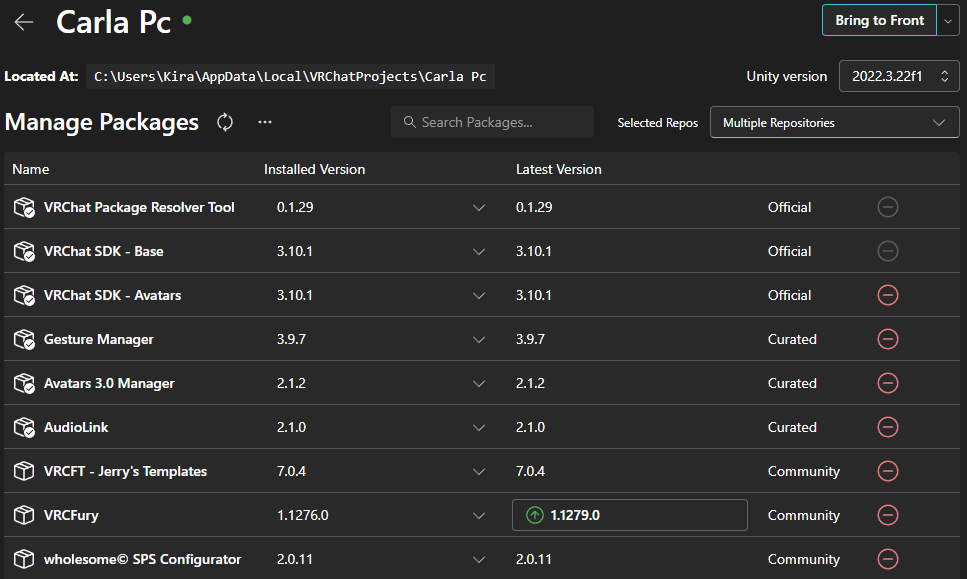Open the Selected Repos dropdown
The height and width of the screenshot is (579, 967).
(834, 122)
